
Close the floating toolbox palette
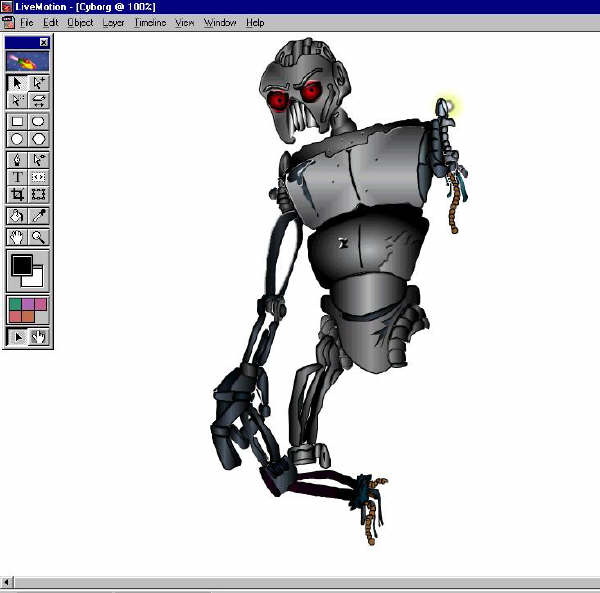coord(44,42)
